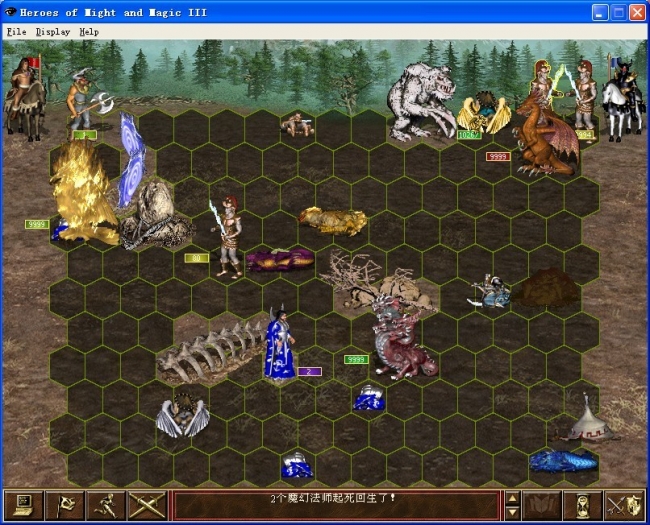Click the dead gold dragon corpse

tap(333, 221)
